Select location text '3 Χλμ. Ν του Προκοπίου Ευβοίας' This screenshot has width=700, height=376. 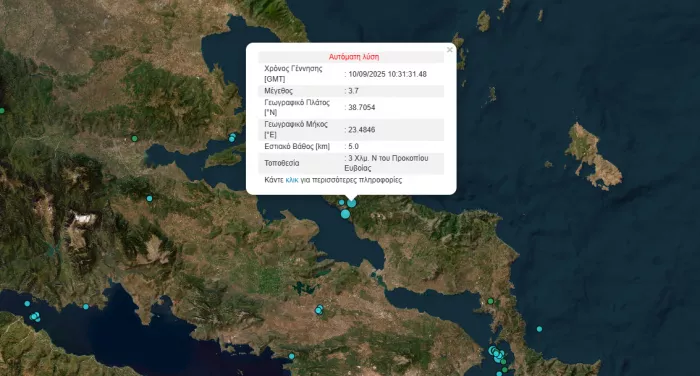(x=387, y=163)
